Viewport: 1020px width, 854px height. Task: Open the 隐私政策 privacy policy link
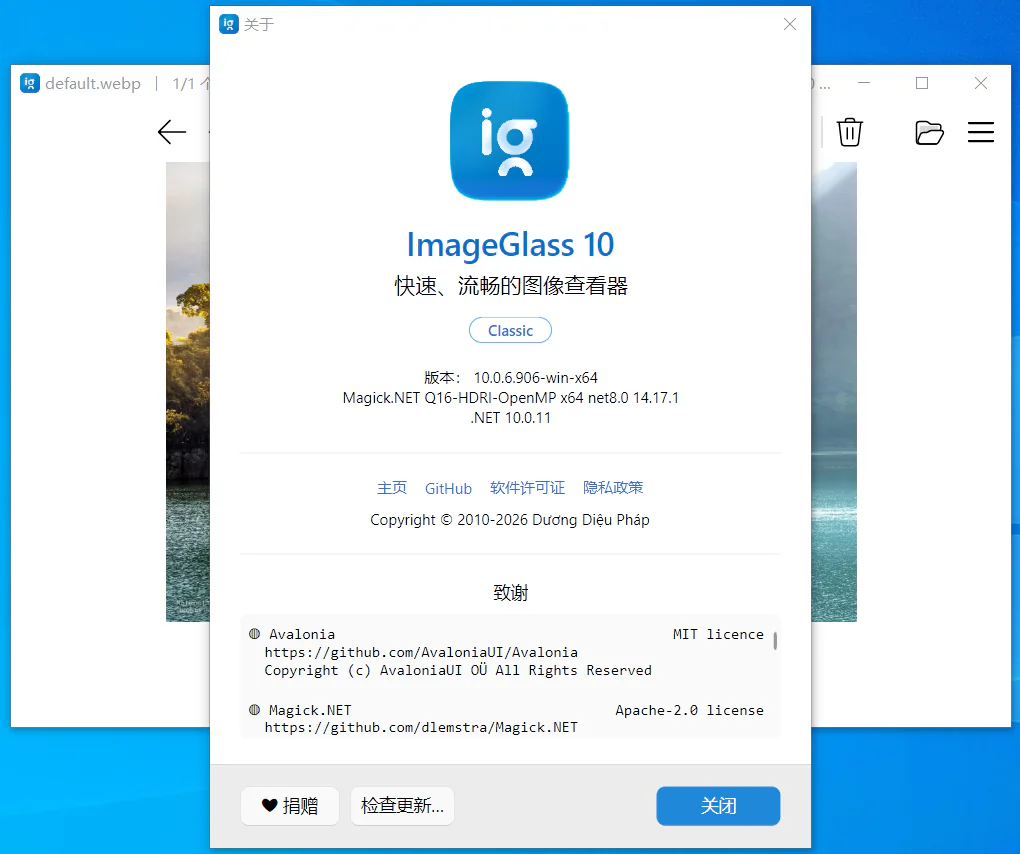[613, 488]
